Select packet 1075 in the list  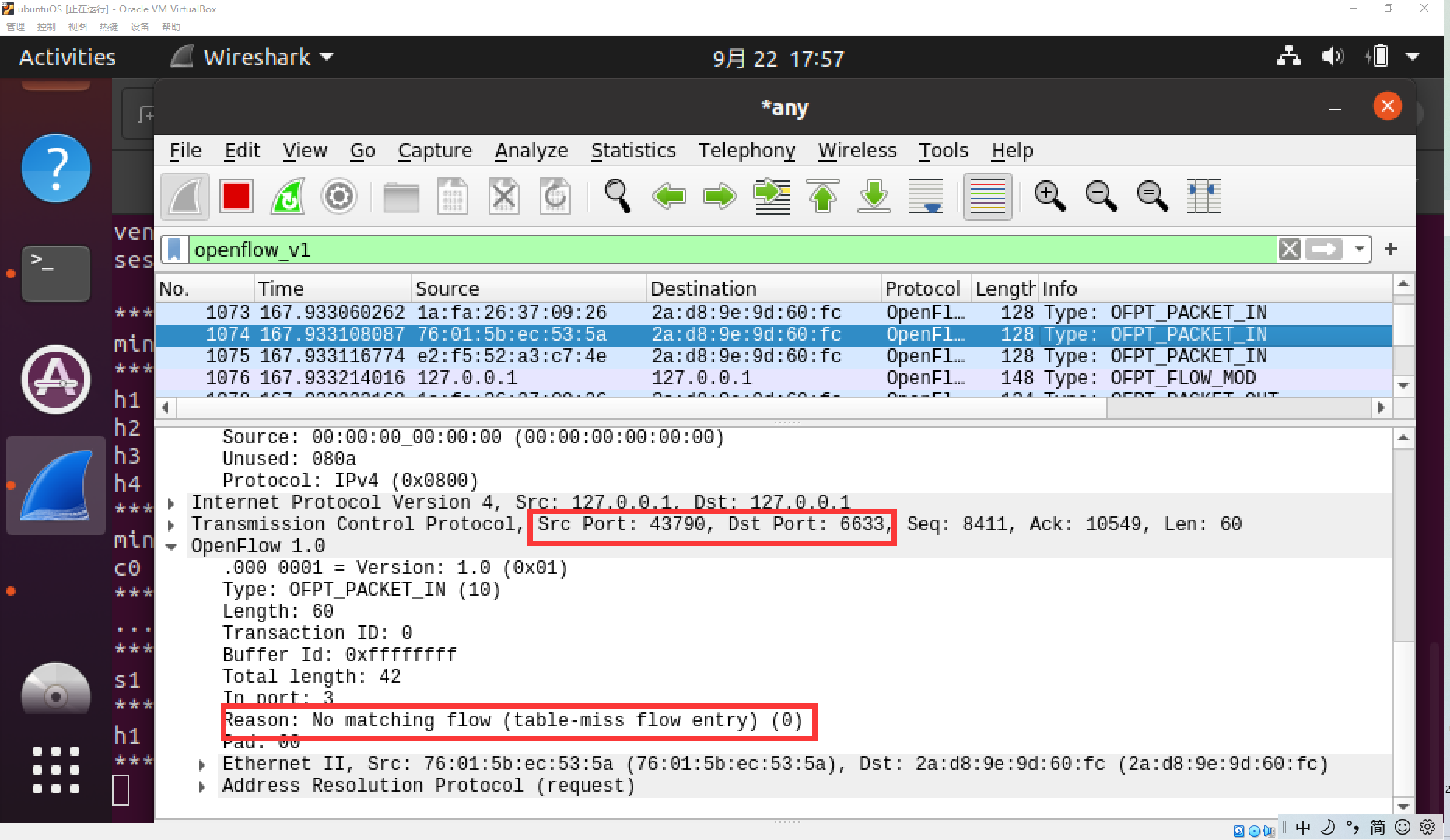773,356
